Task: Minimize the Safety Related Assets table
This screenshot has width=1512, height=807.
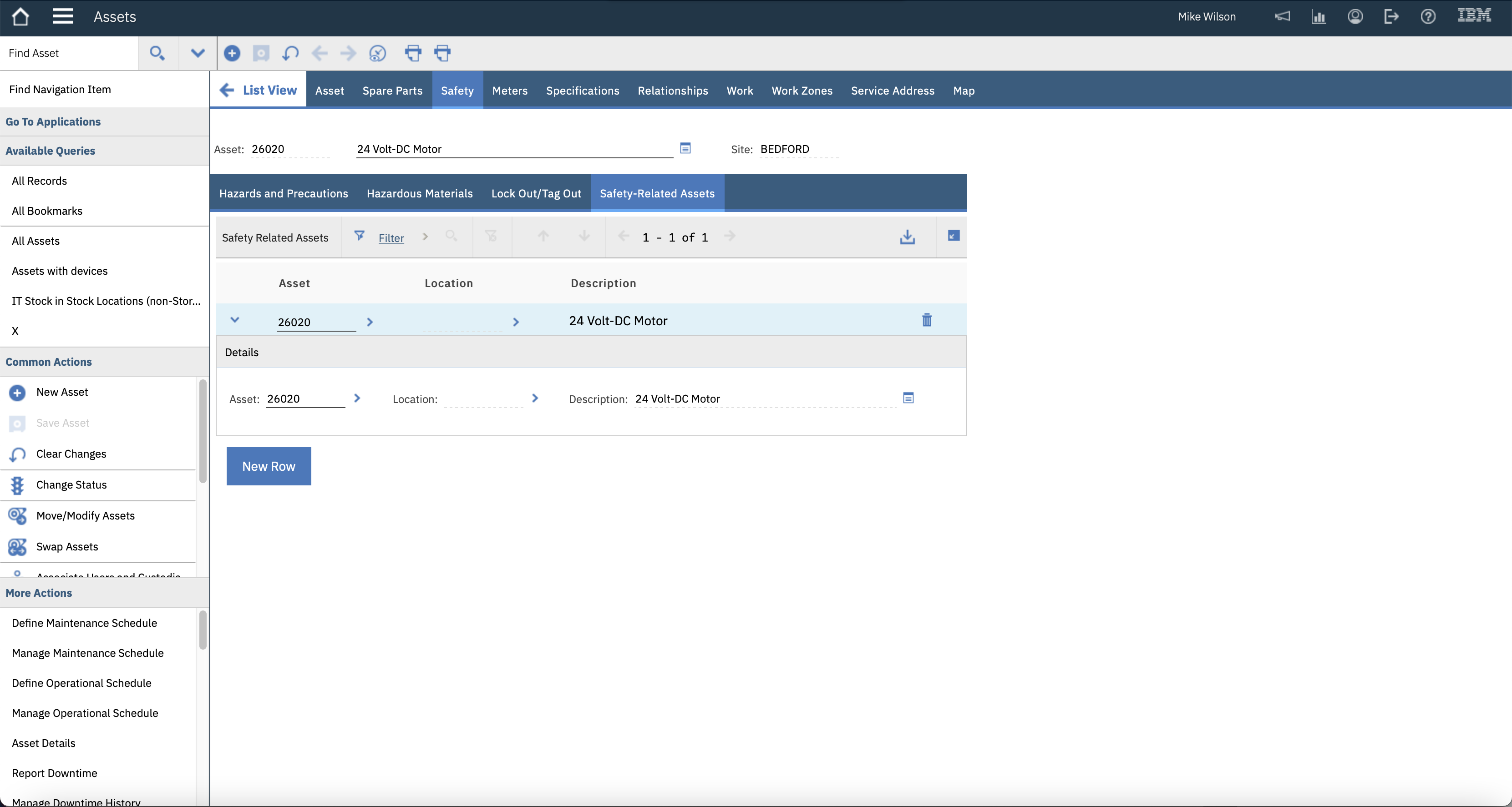Action: (953, 236)
